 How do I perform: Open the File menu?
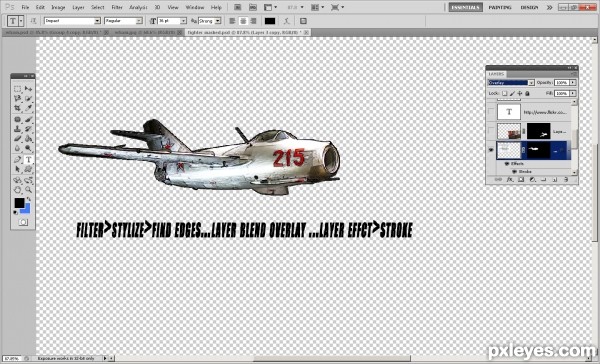click(x=25, y=7)
